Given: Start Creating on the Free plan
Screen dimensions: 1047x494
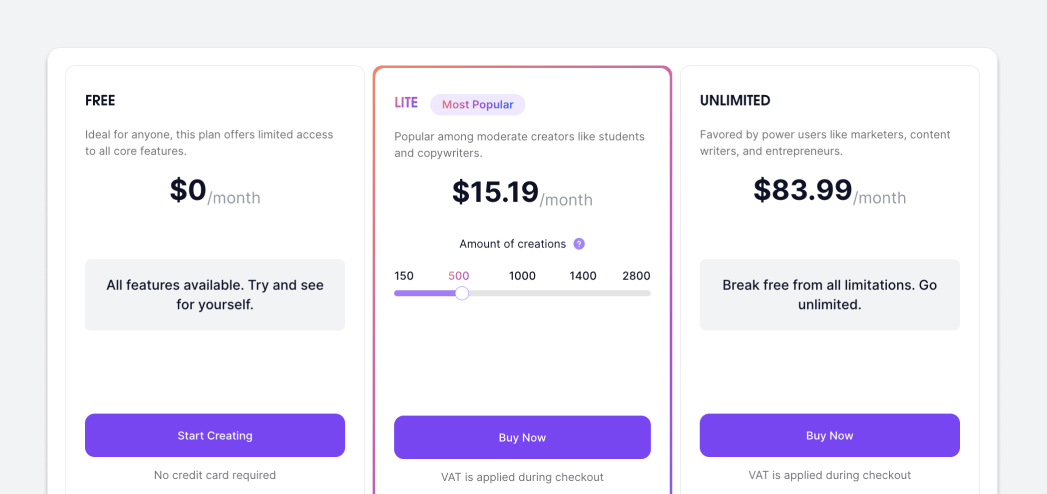Looking at the screenshot, I should (x=215, y=435).
